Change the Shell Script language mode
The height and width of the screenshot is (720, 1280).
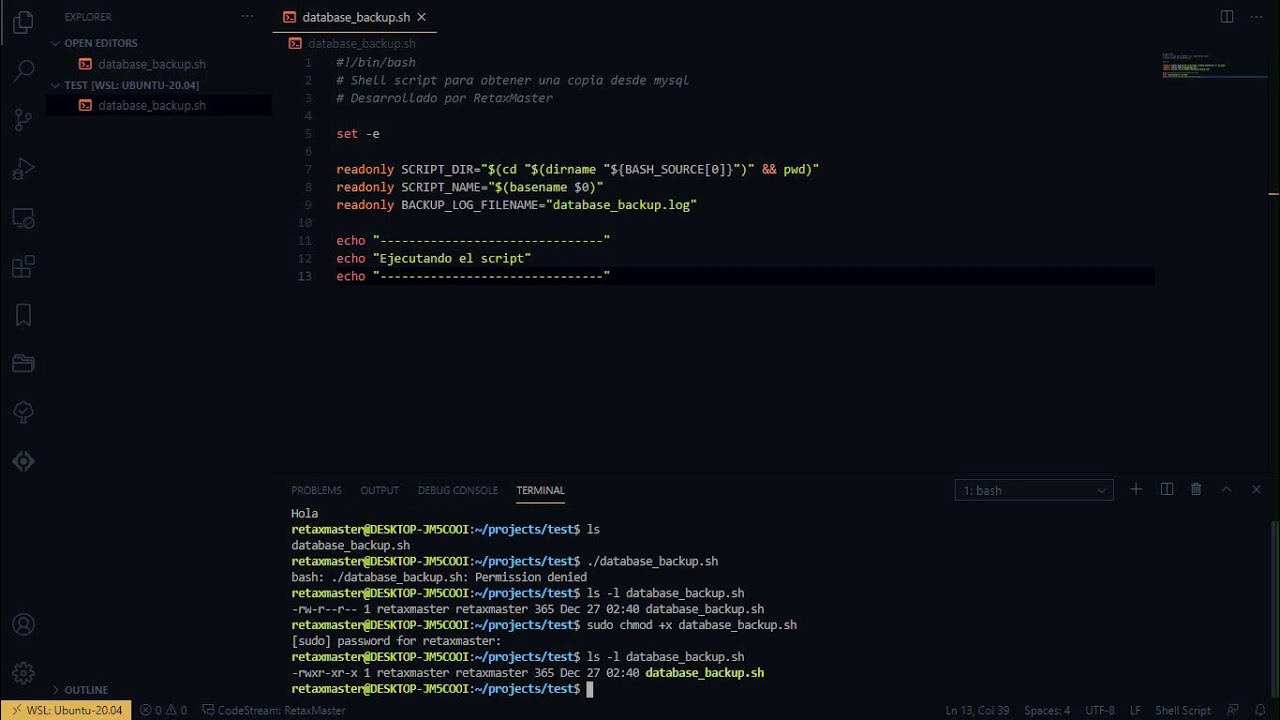1183,710
